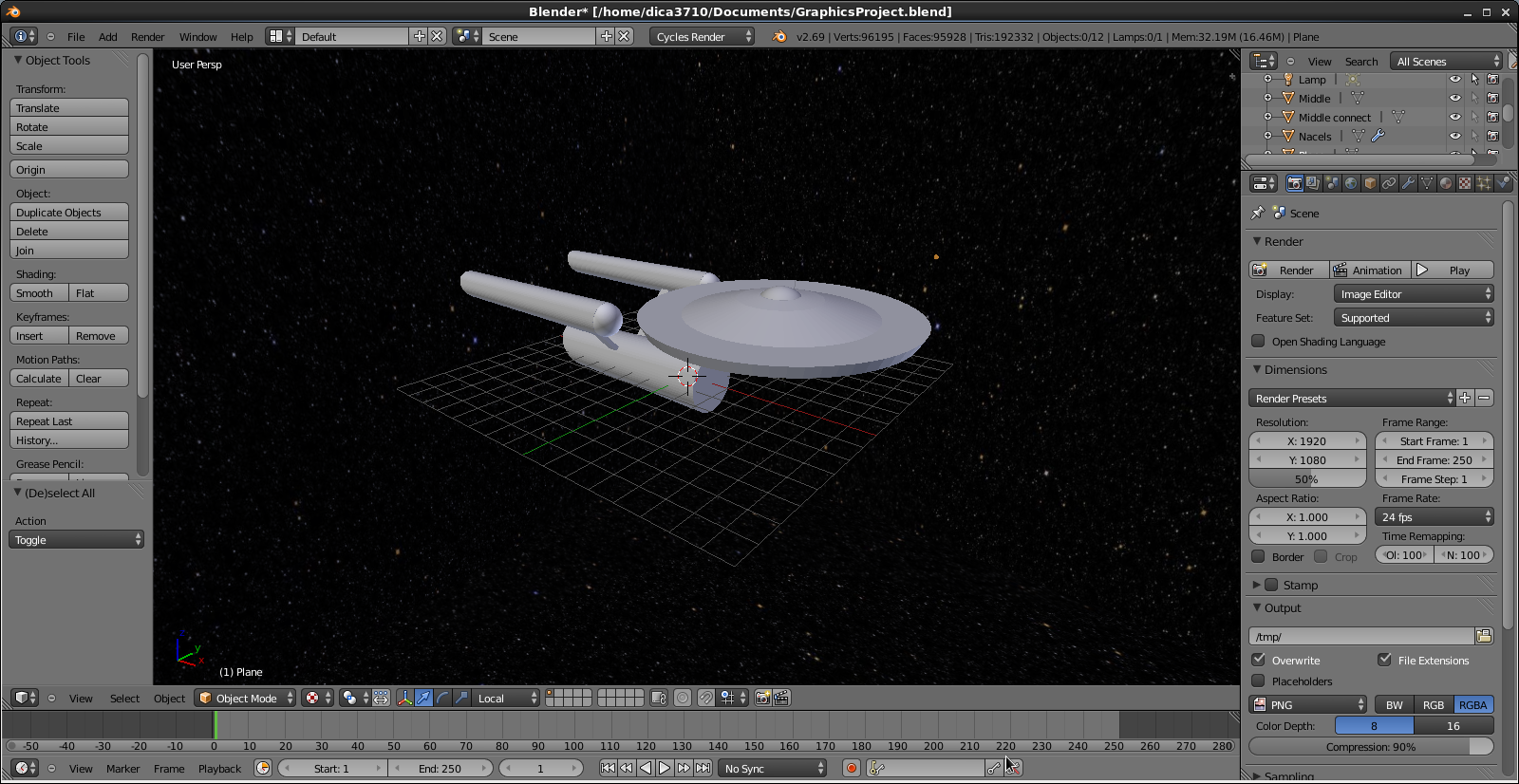The height and width of the screenshot is (784, 1519).
Task: Open the Add menu
Action: [108, 37]
